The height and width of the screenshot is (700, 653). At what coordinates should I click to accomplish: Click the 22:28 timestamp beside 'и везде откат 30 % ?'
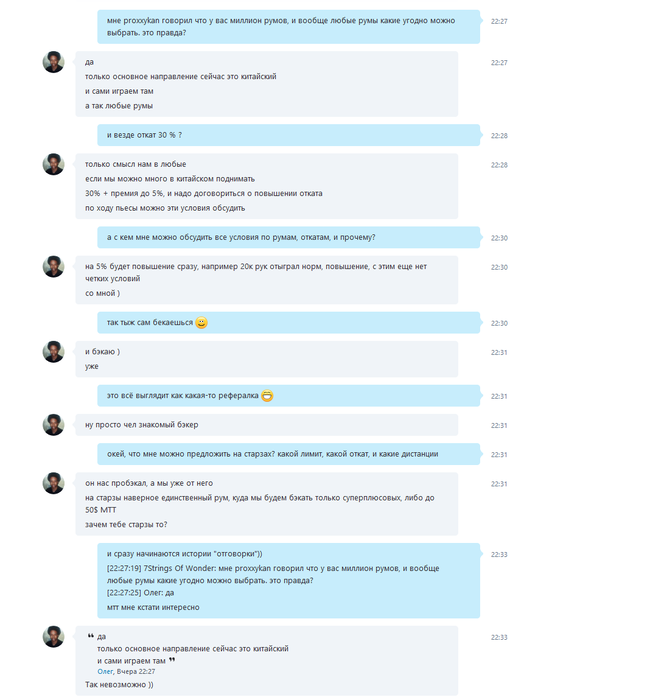tap(499, 136)
